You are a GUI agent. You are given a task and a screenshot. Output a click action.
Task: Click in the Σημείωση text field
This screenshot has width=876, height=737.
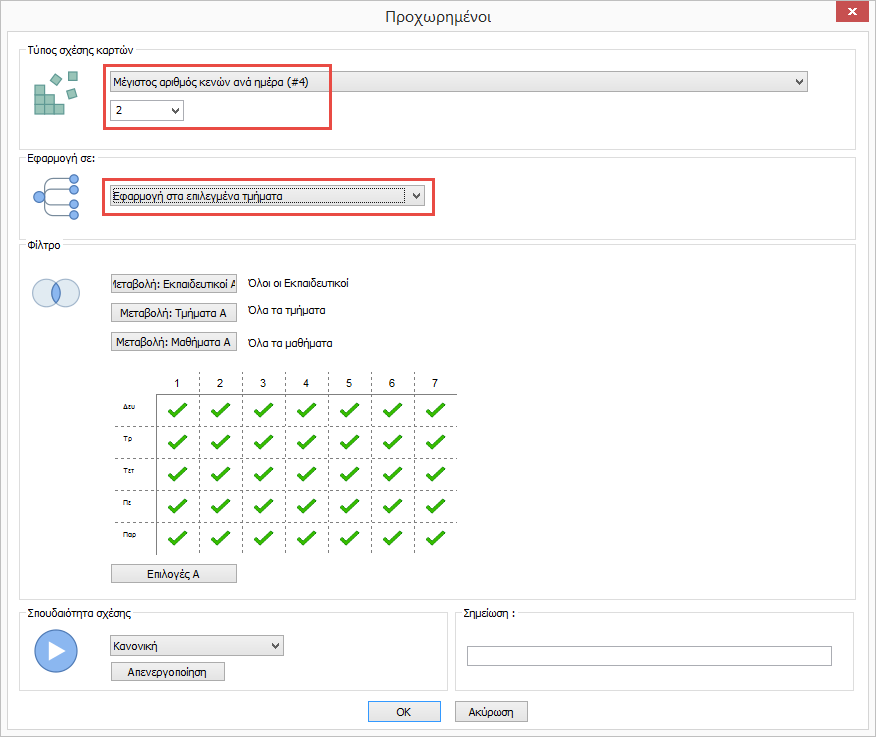pyautogui.click(x=649, y=656)
